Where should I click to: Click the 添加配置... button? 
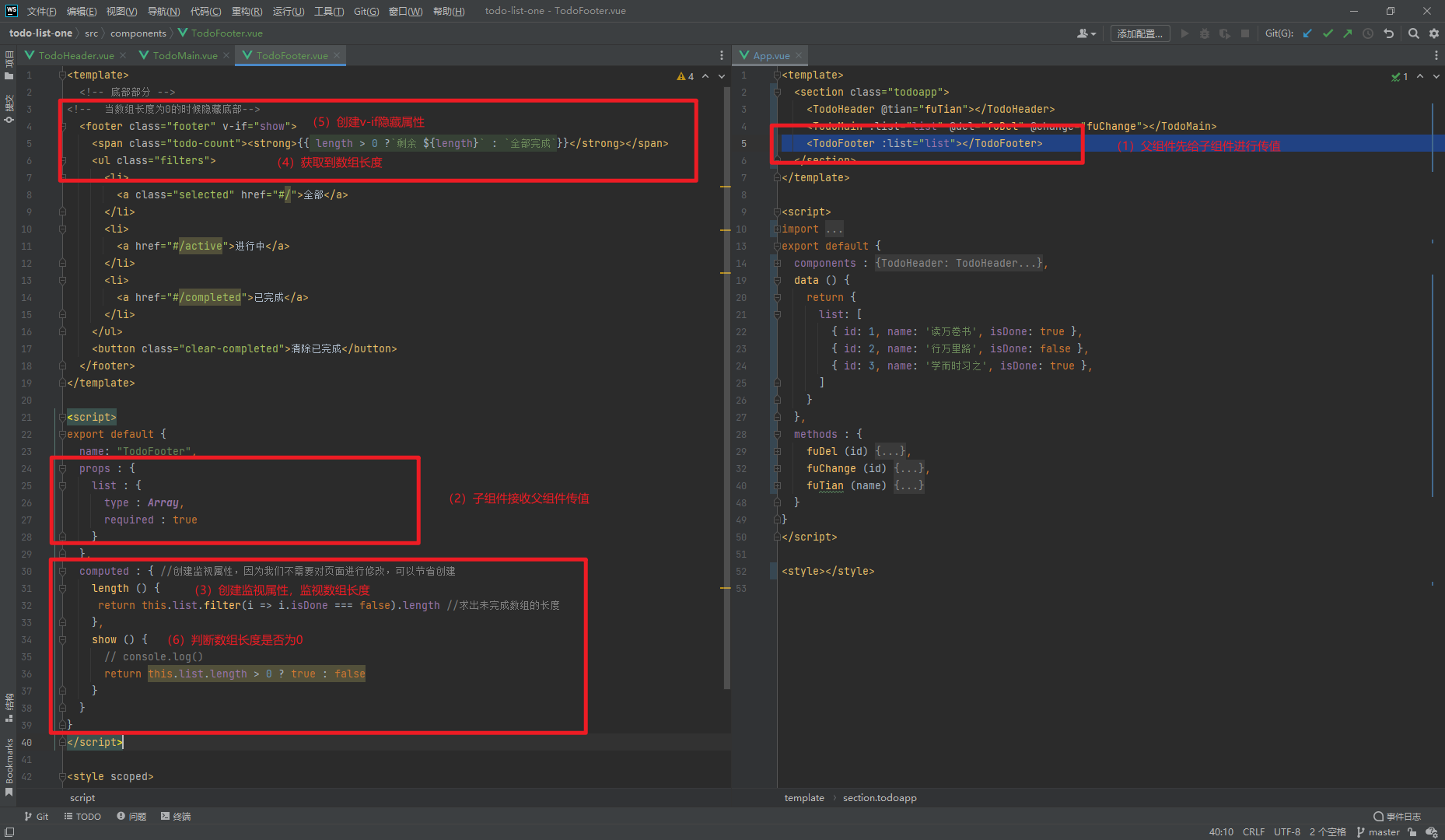coord(1139,33)
